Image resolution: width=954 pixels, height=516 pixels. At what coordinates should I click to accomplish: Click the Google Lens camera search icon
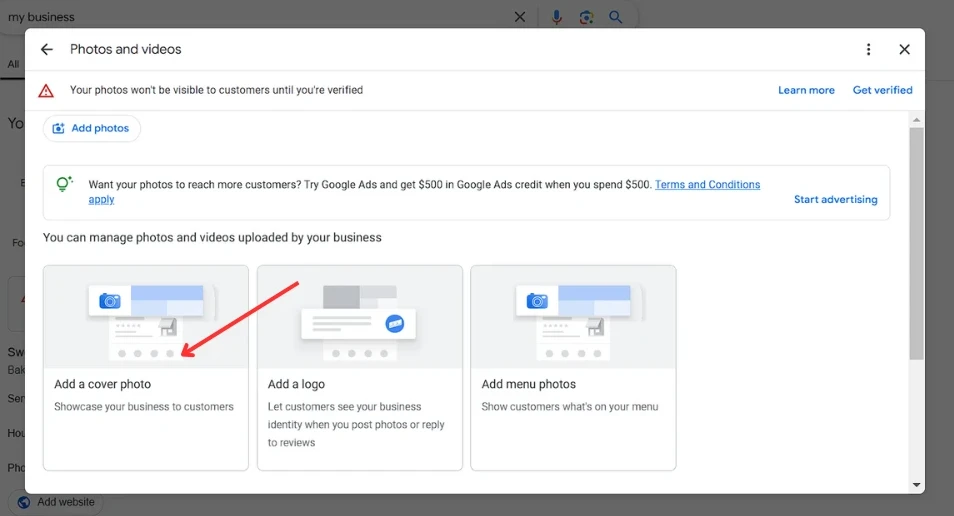(x=586, y=17)
